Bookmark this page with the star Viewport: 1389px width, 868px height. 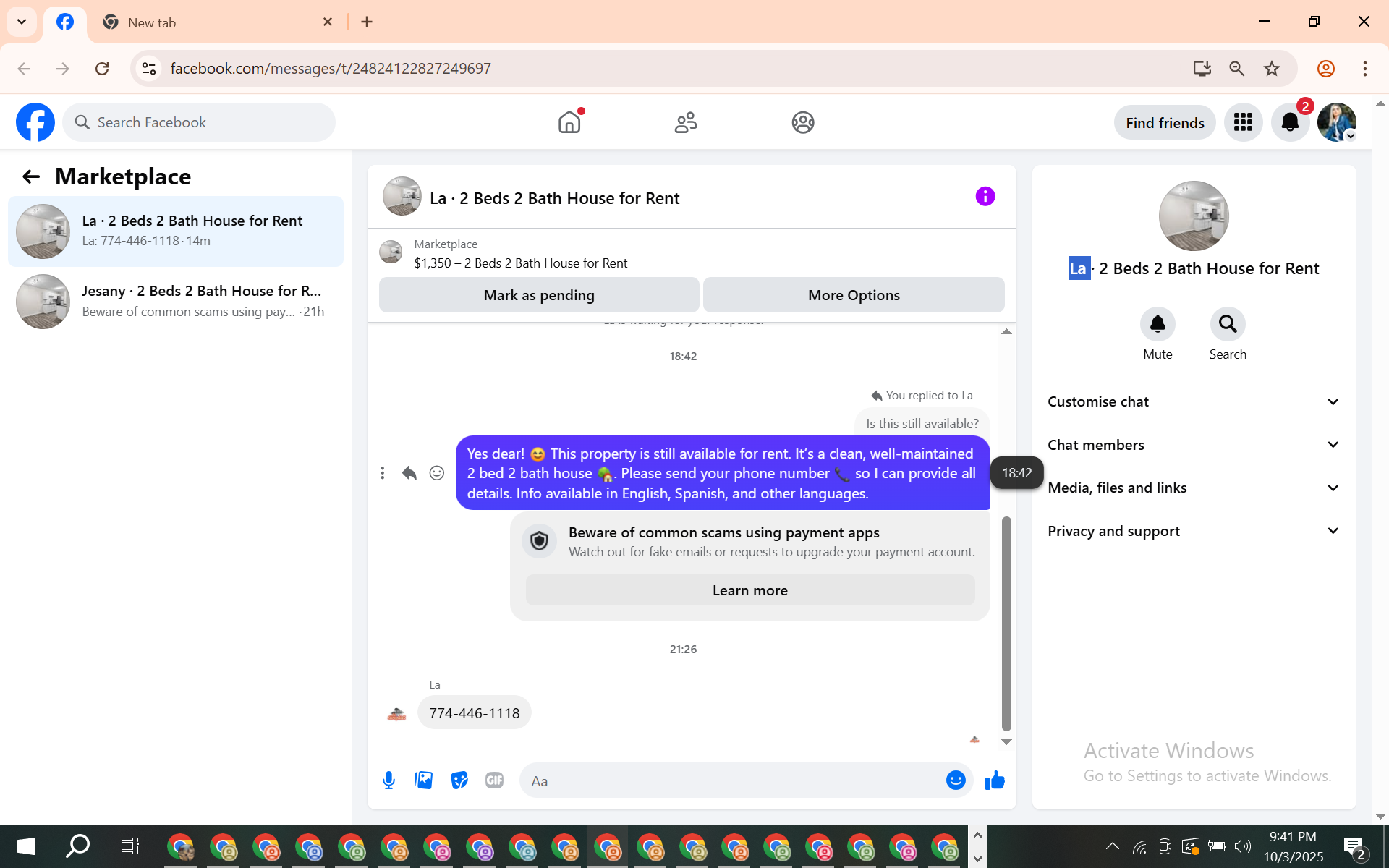(1271, 69)
